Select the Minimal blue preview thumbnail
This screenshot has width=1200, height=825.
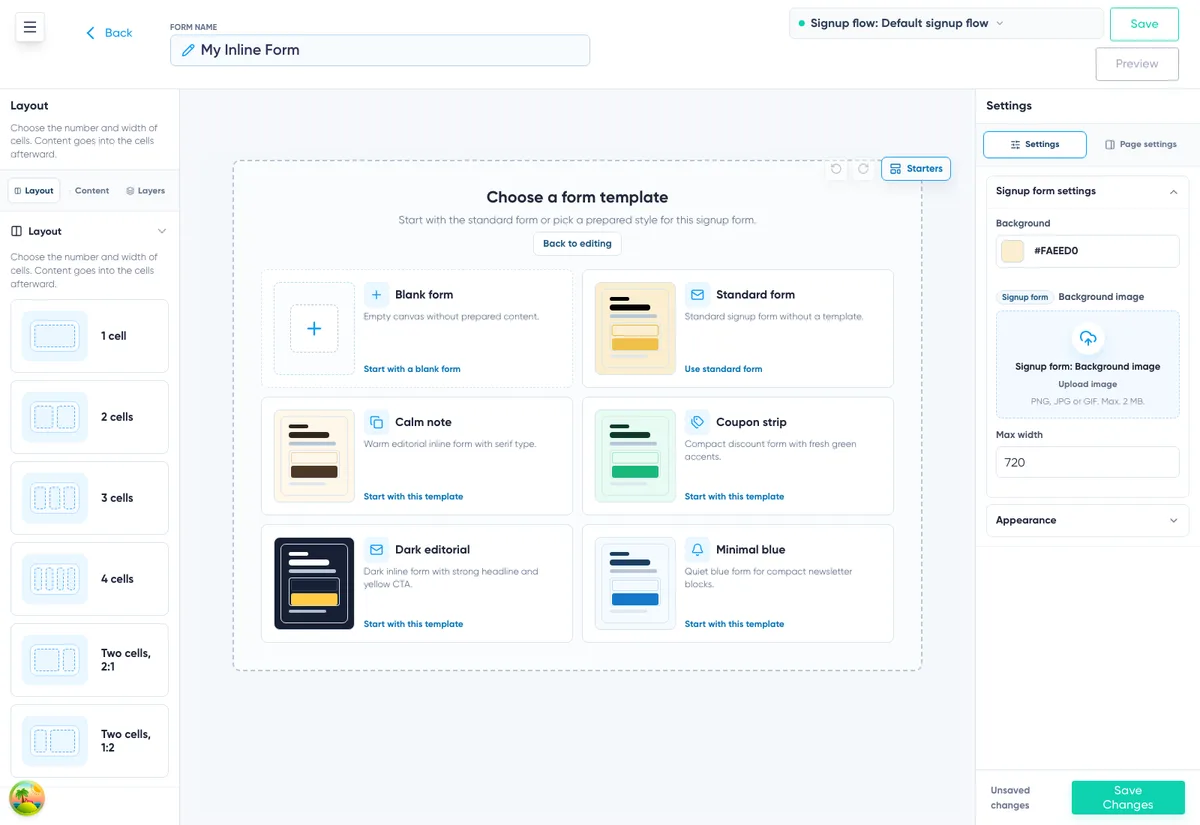click(x=635, y=584)
